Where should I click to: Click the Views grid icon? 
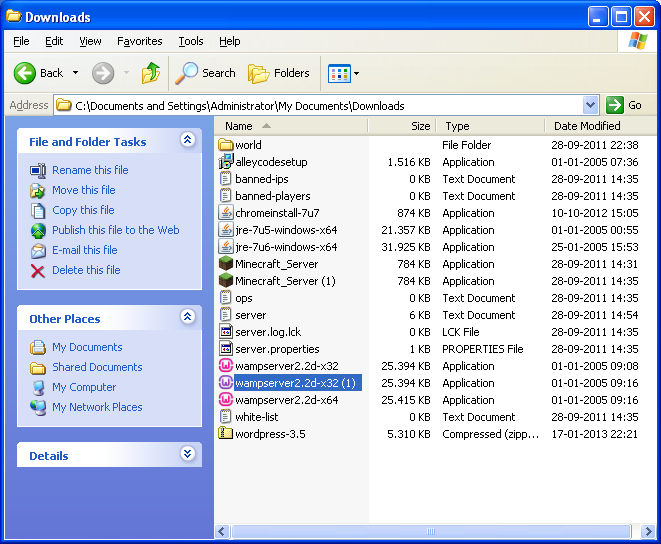click(x=339, y=73)
